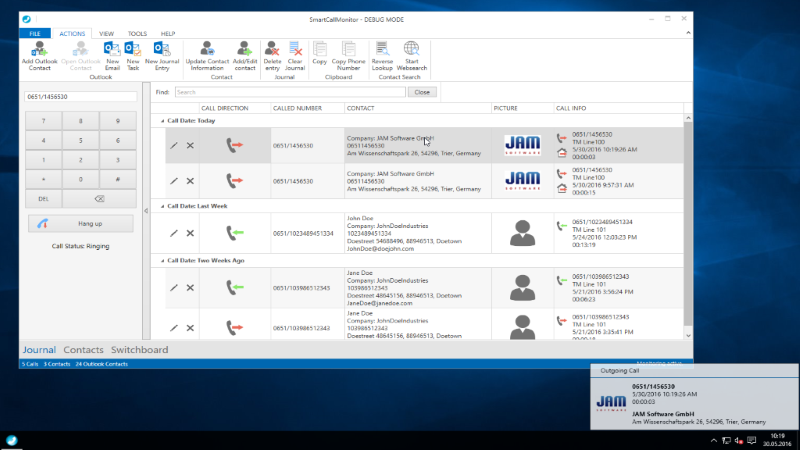Delete the 9:57:31 AM call entry
The width and height of the screenshot is (800, 450).
tap(190, 181)
